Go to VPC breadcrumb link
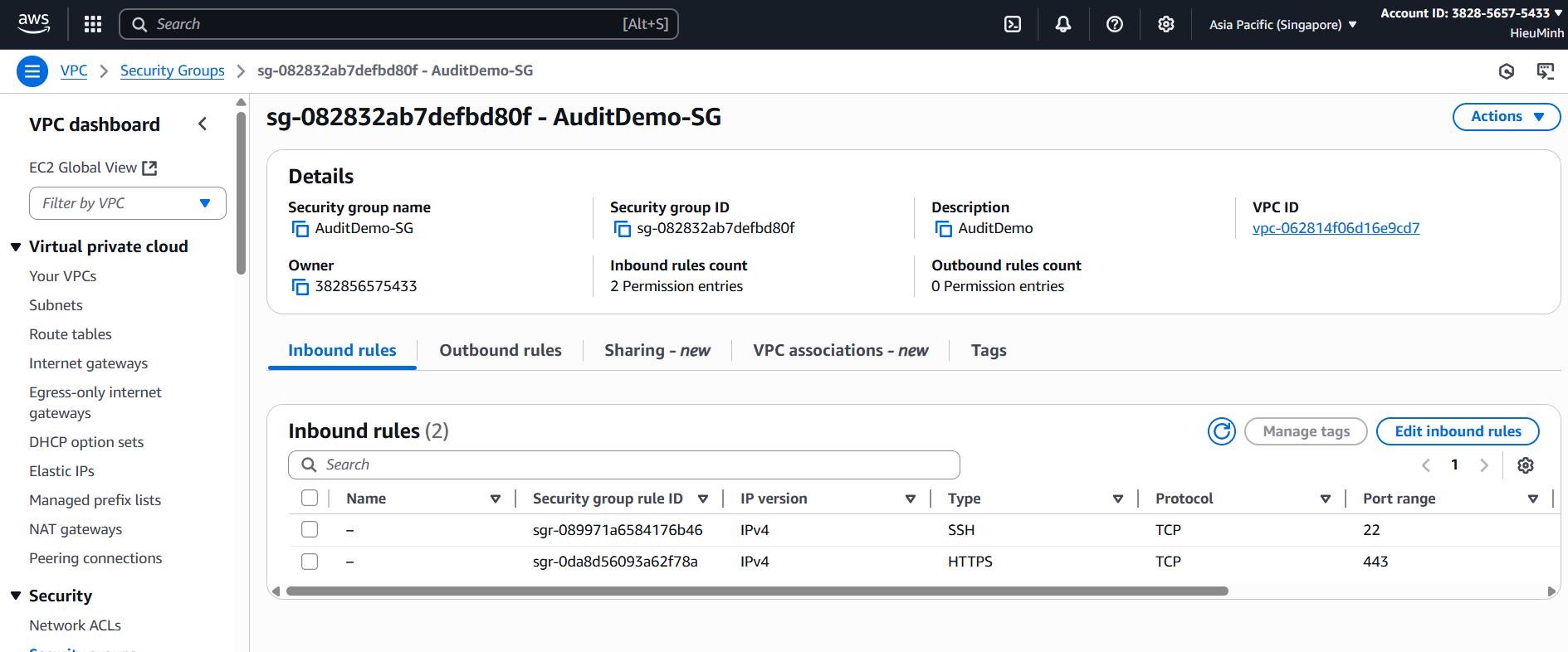The height and width of the screenshot is (652, 1568). (74, 71)
